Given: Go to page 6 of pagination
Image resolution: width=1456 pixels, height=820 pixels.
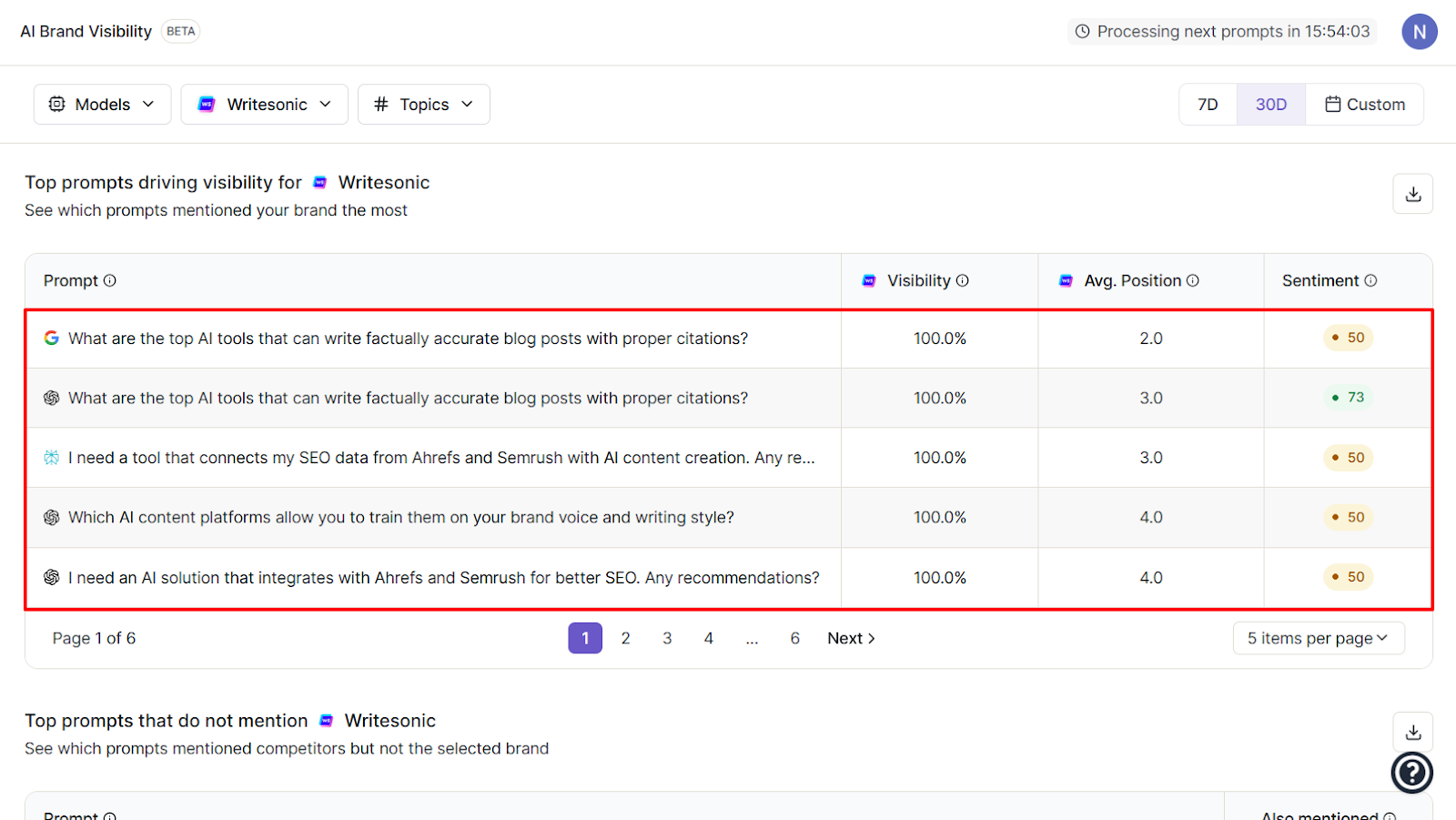Looking at the screenshot, I should click(794, 638).
